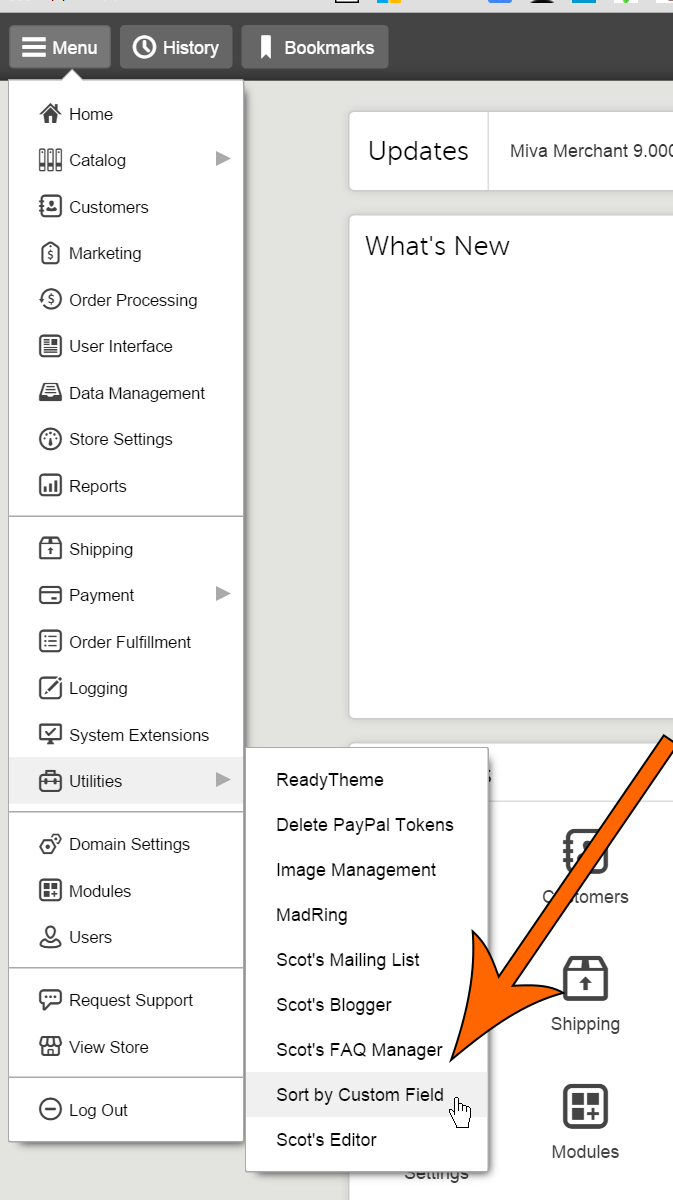Expand the Catalog submenu arrow

pos(223,159)
